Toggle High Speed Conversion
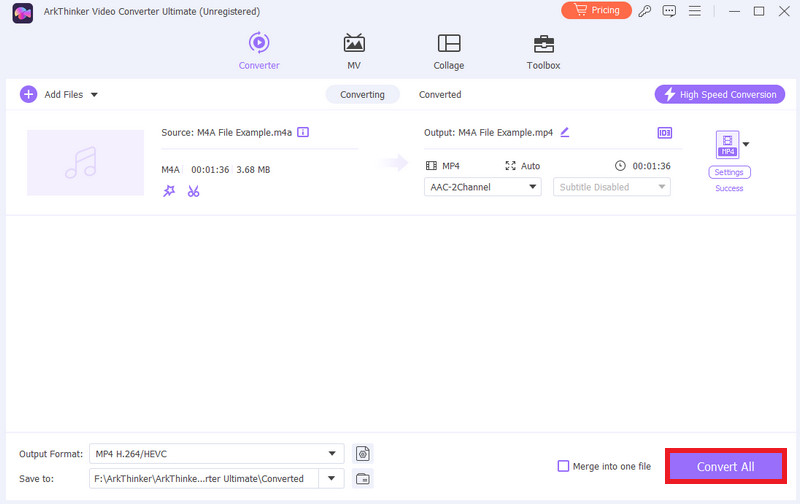 (x=719, y=94)
